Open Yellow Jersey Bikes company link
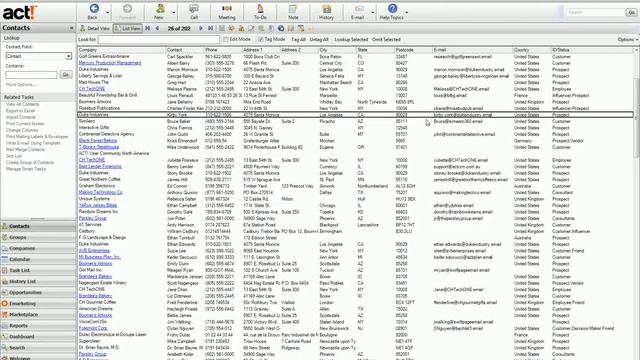The image size is (640, 360). [98, 205]
